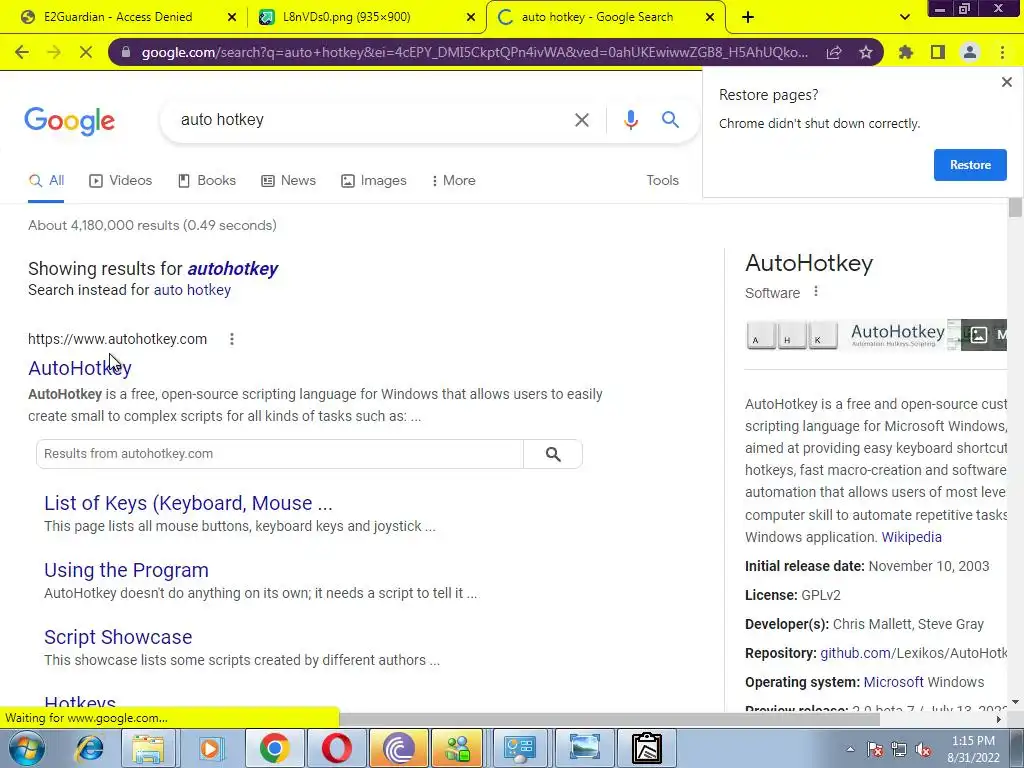Image resolution: width=1024 pixels, height=768 pixels.
Task: Close the Google Search tab
Action: tap(710, 18)
